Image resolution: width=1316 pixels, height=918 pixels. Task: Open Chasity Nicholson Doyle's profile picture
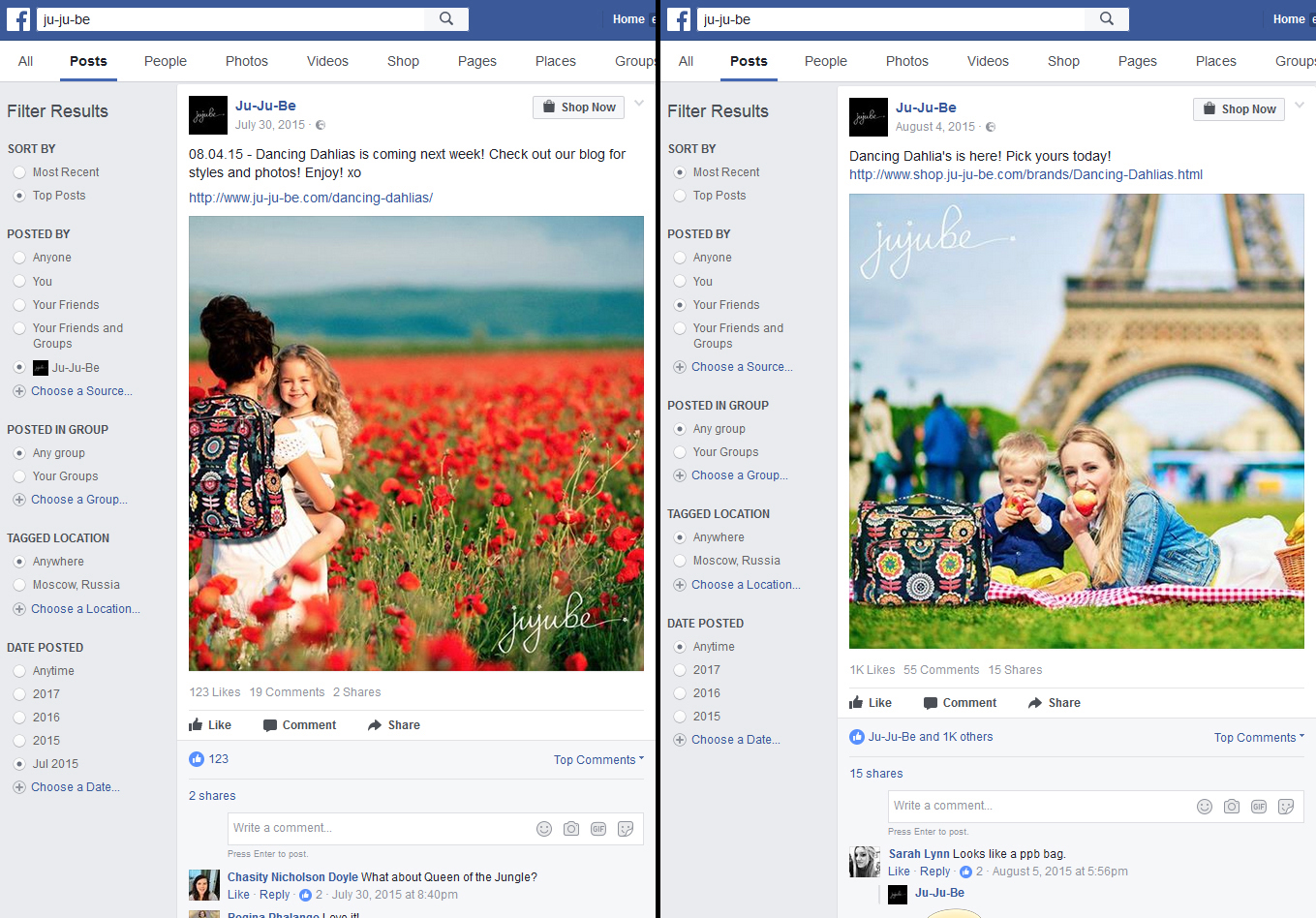[204, 885]
